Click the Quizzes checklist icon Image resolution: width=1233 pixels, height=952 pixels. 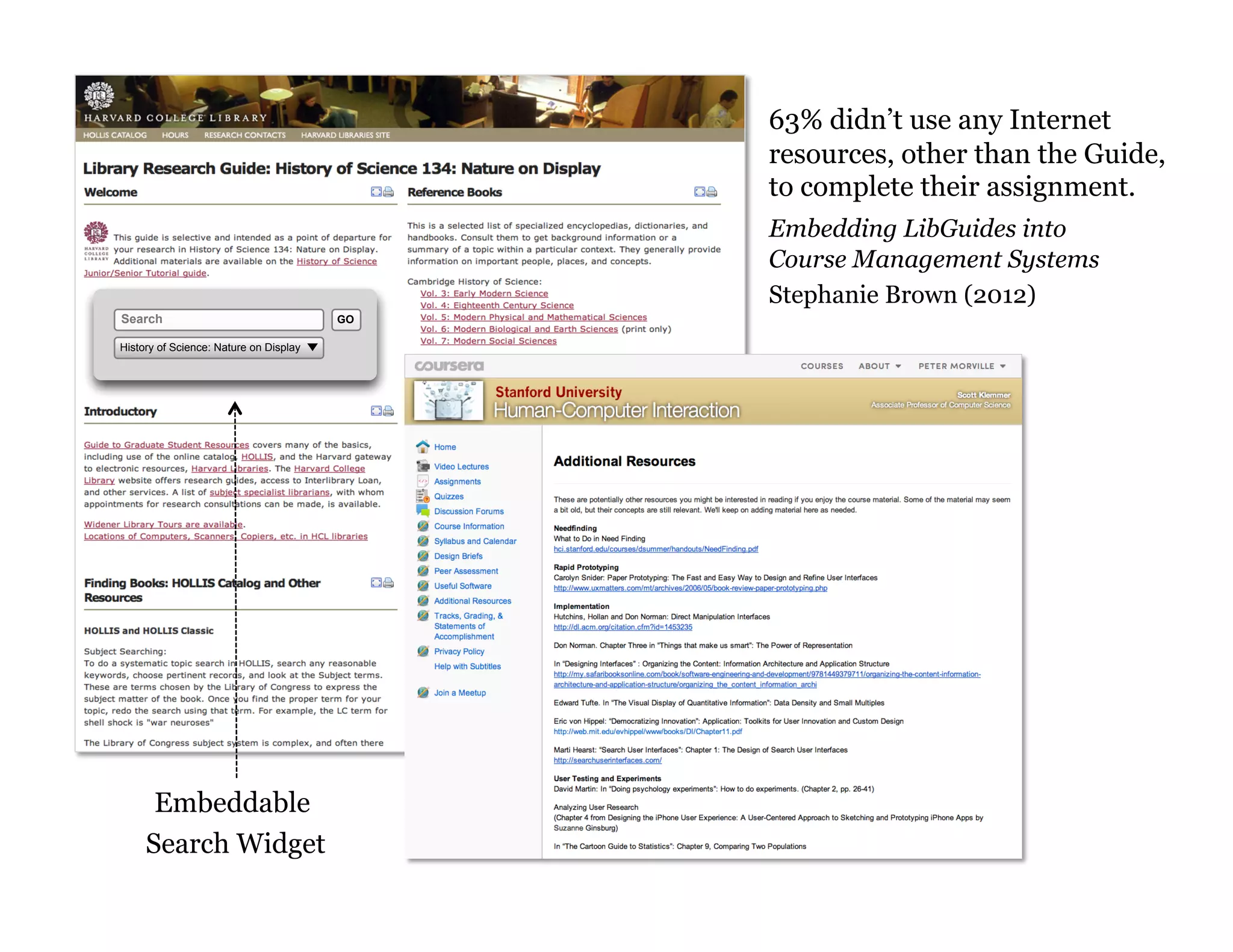tap(423, 496)
